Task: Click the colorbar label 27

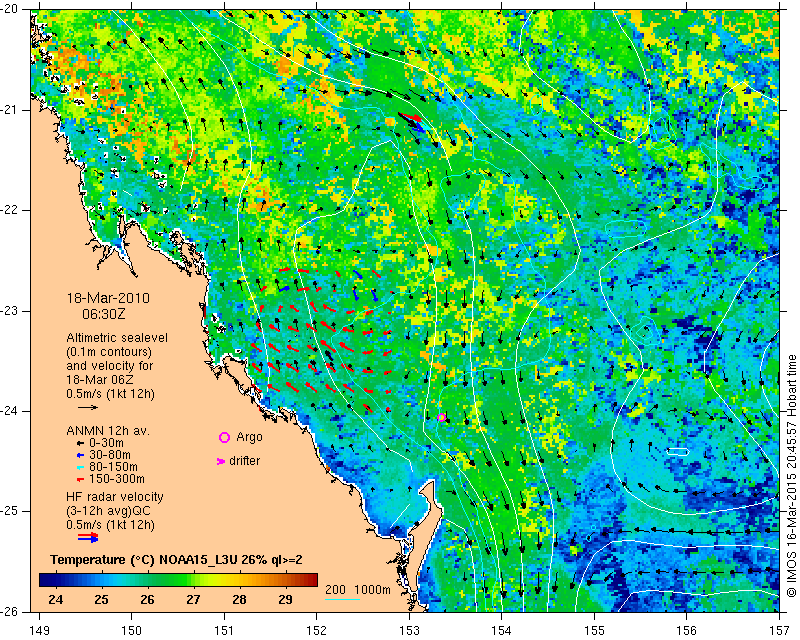Action: pos(193,600)
